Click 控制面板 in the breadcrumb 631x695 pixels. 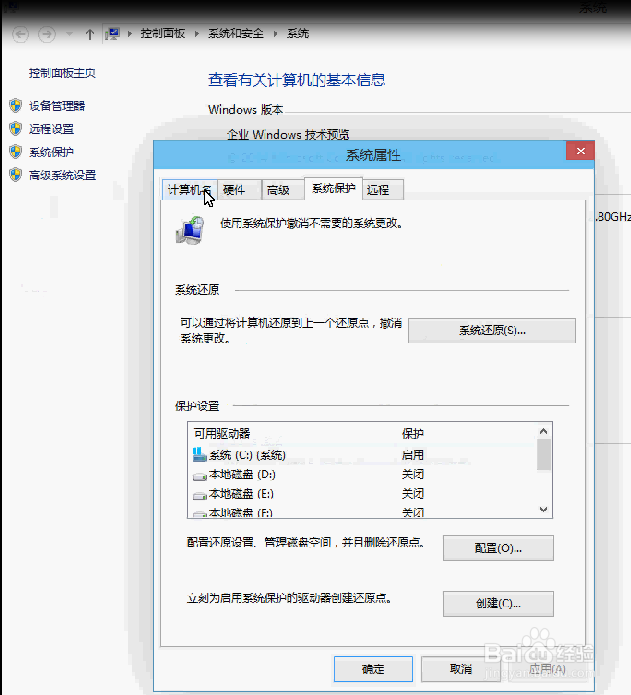pyautogui.click(x=163, y=34)
